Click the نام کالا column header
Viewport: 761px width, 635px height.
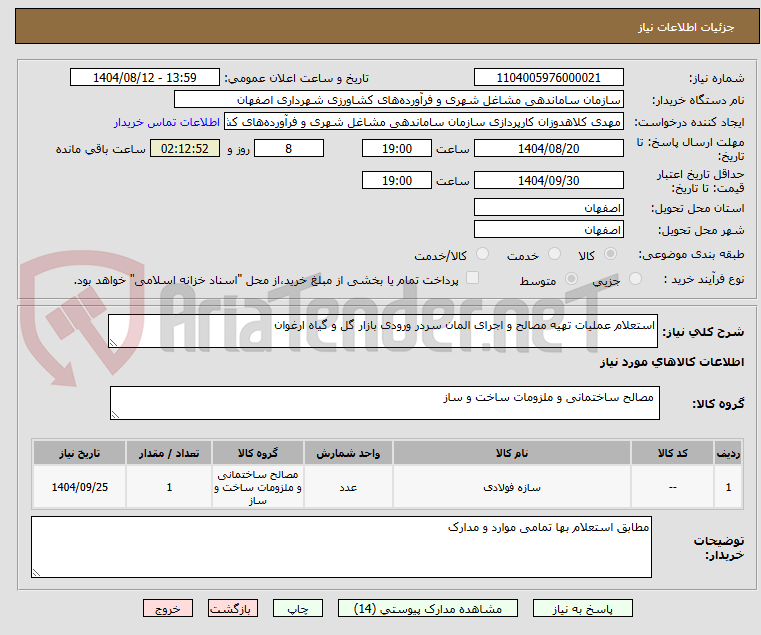tap(512, 453)
